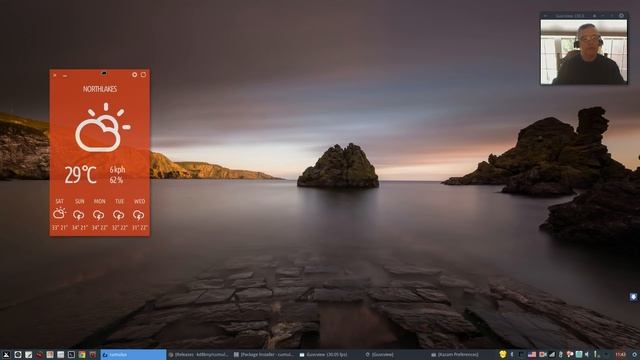The image size is (640, 360).
Task: Click the SUN day label
Action: point(80,201)
